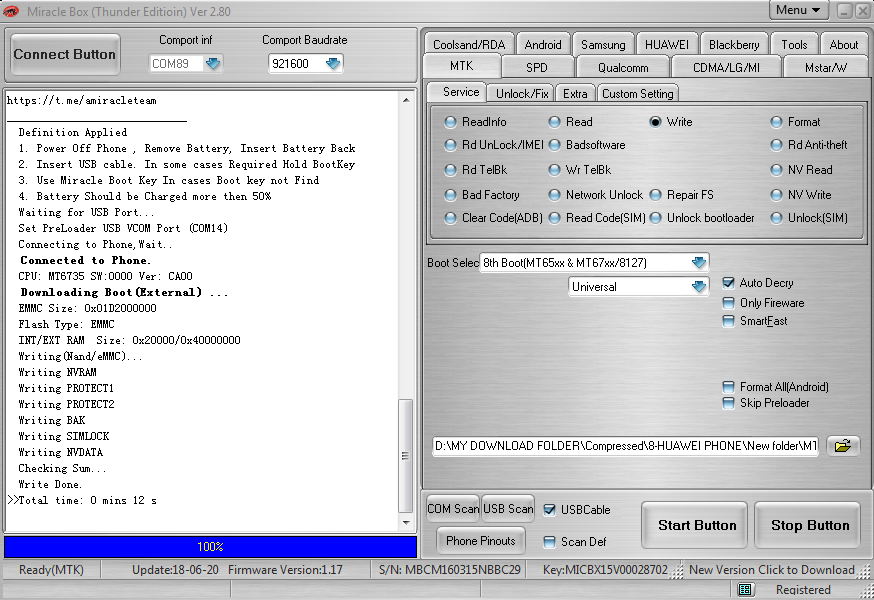This screenshot has width=874, height=600.
Task: Select the Format radio option
Action: coord(776,122)
